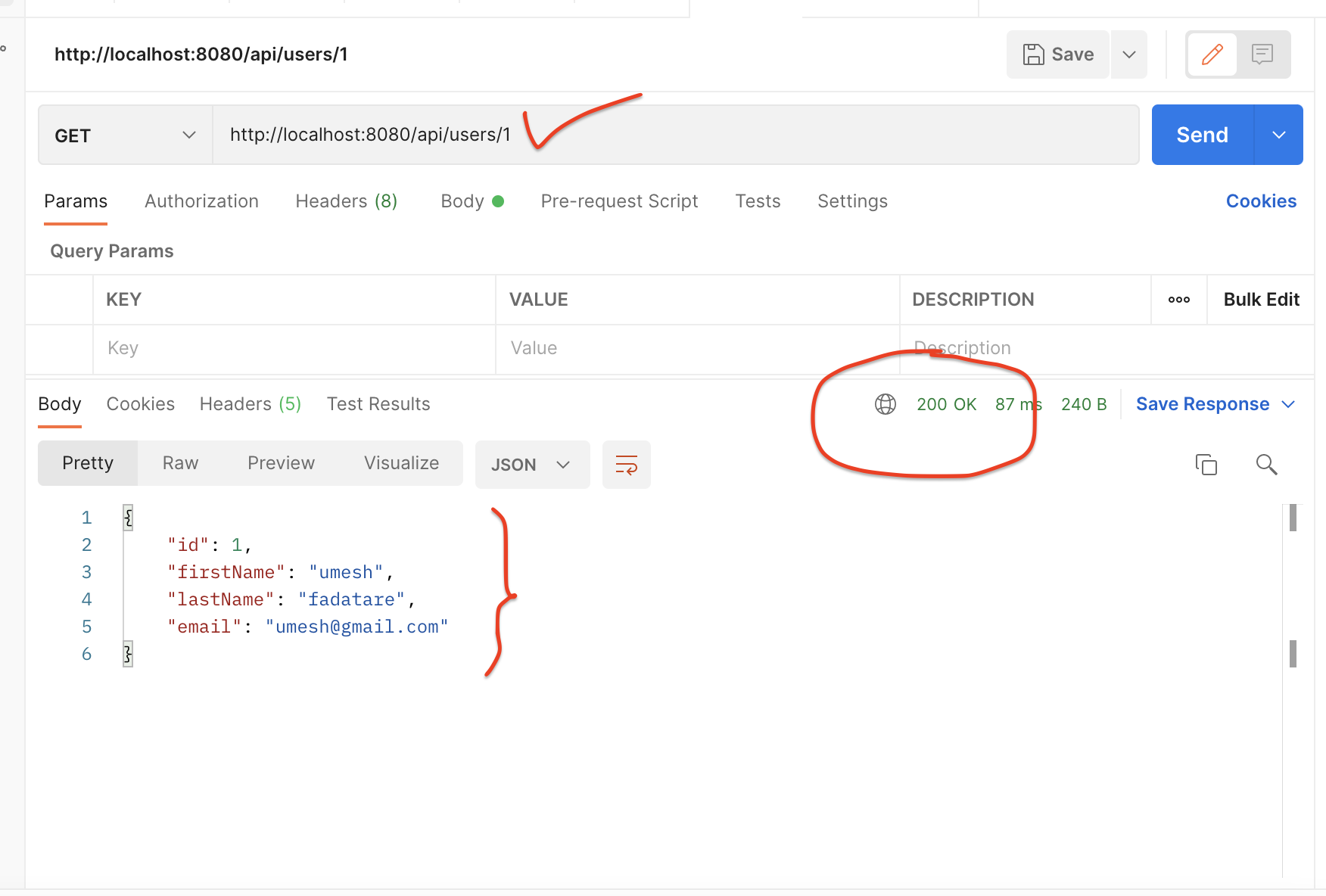Image resolution: width=1326 pixels, height=896 pixels.
Task: Copy the response body with the copy icon
Action: click(1206, 464)
